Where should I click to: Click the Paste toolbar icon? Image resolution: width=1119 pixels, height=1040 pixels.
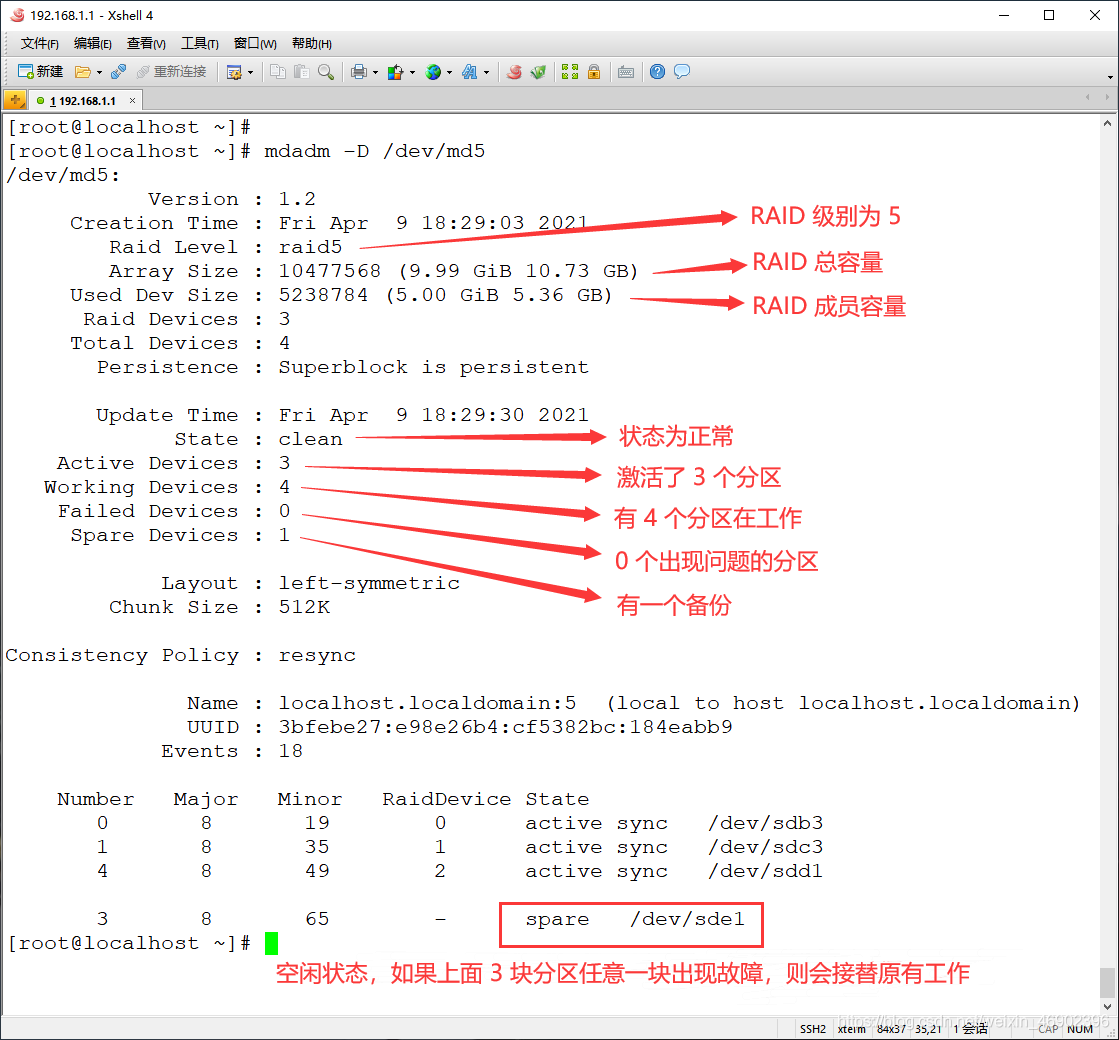[302, 72]
